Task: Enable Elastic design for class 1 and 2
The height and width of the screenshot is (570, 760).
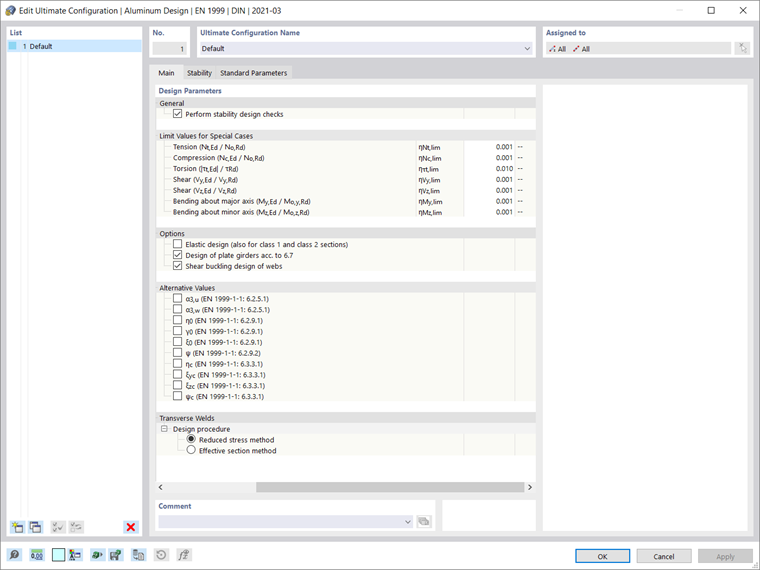Action: 177,244
